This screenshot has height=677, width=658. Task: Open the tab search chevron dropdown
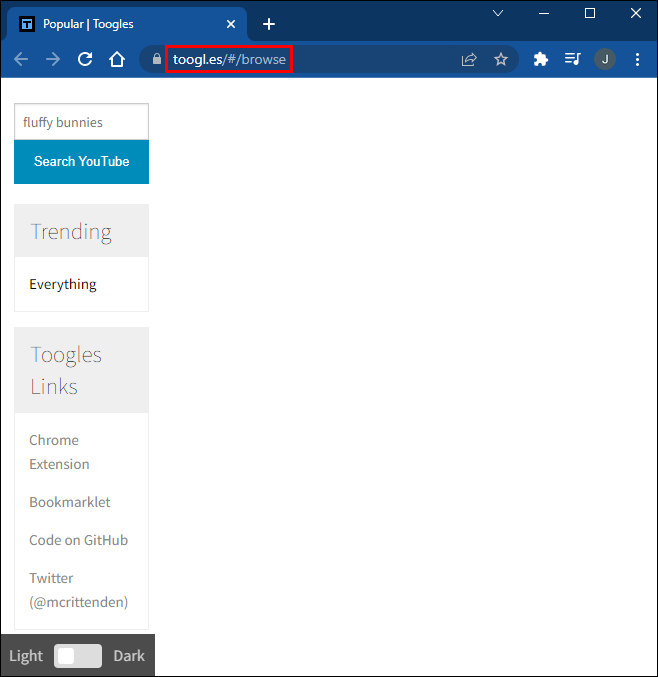[x=498, y=13]
